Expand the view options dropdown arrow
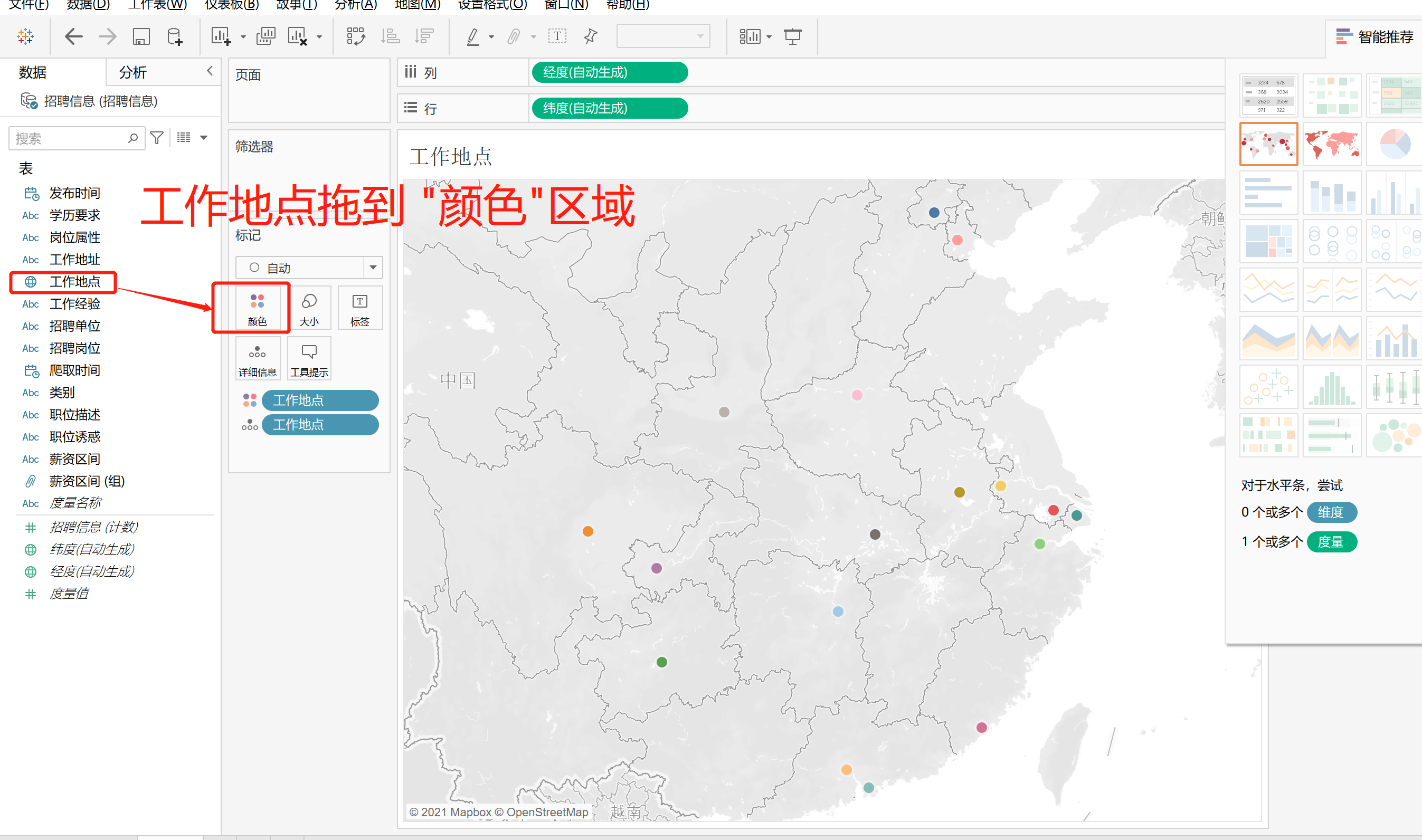Viewport: 1422px width, 840px height. [204, 138]
